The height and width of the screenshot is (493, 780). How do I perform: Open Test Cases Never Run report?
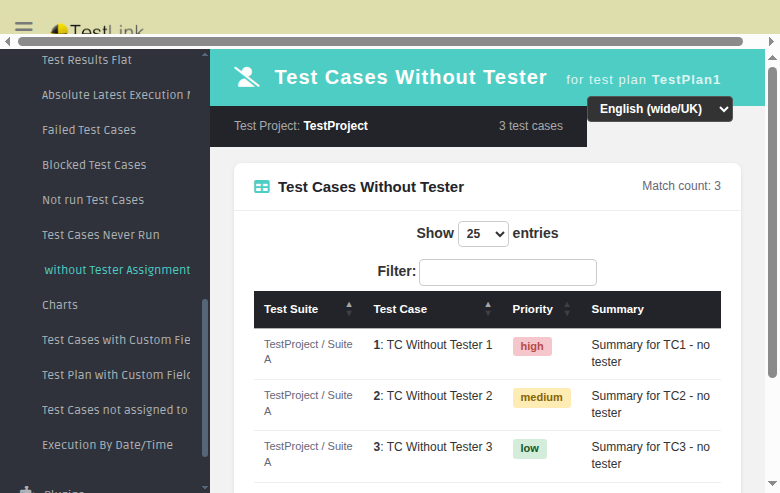click(100, 235)
